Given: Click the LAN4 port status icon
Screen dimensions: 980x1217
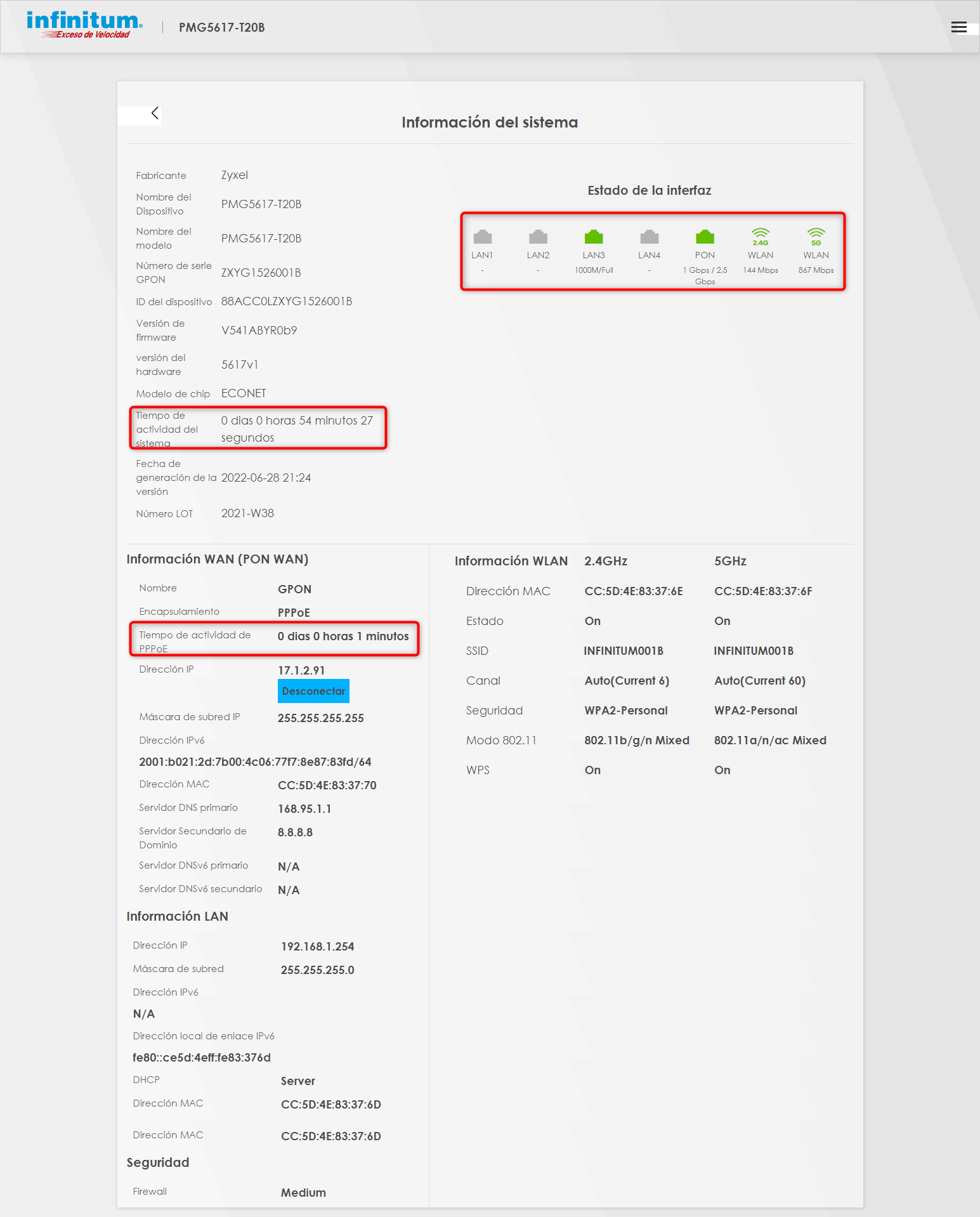Looking at the screenshot, I should [649, 237].
